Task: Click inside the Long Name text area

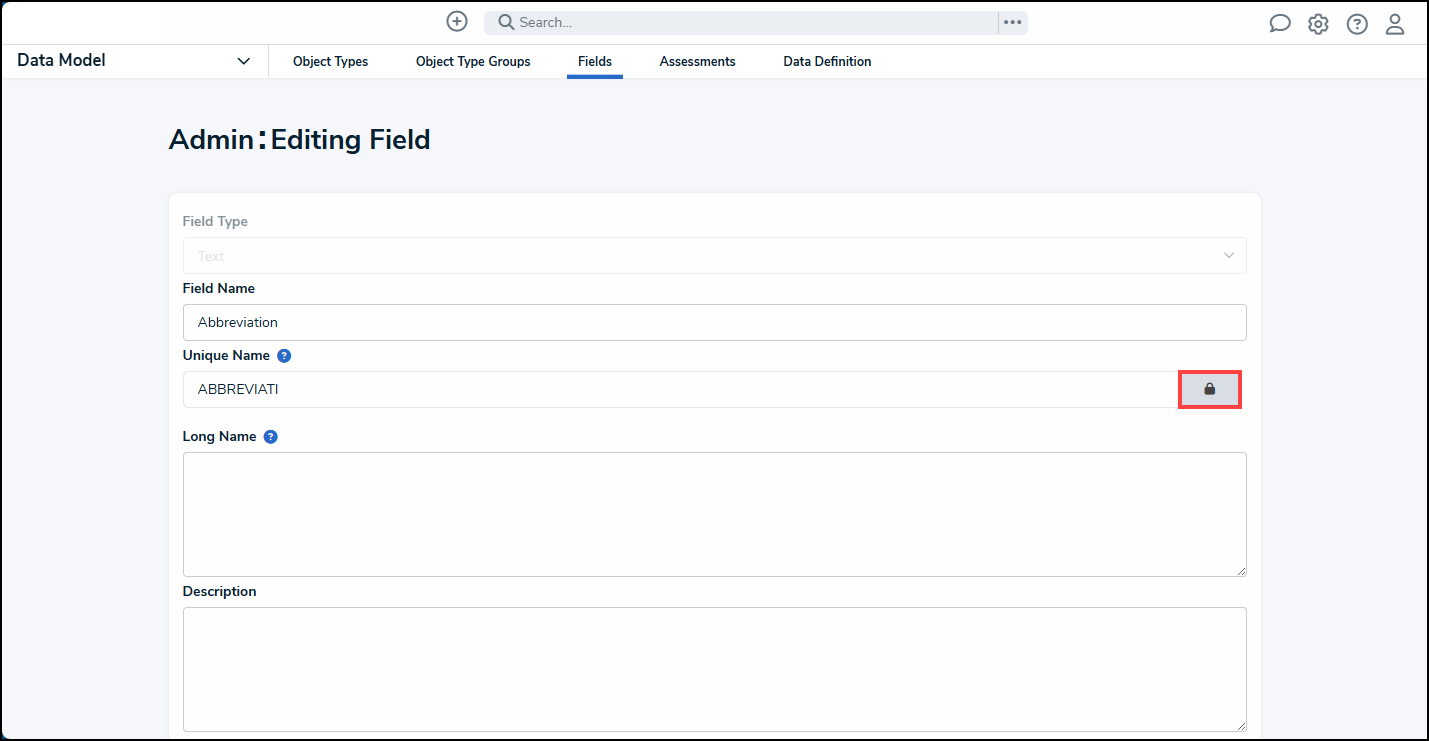Action: click(x=714, y=514)
